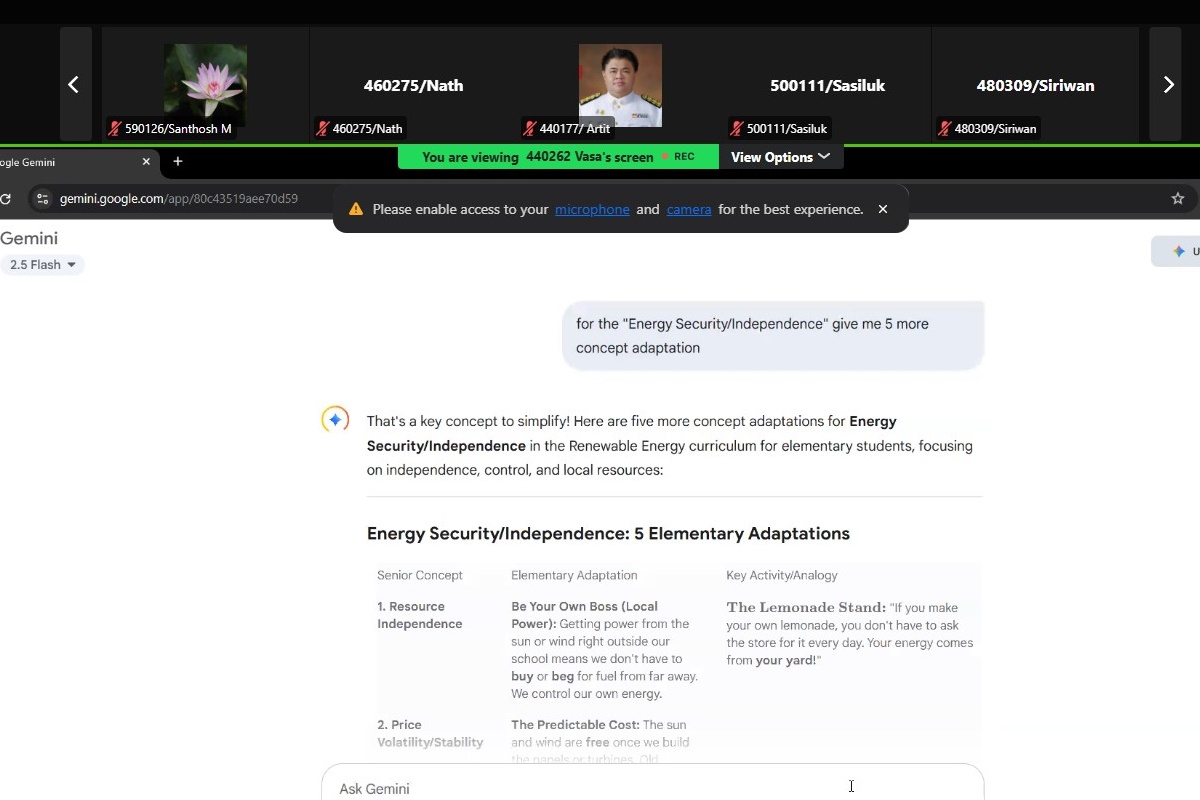The width and height of the screenshot is (1200, 800).
Task: Click the camera link in the warning
Action: point(689,209)
